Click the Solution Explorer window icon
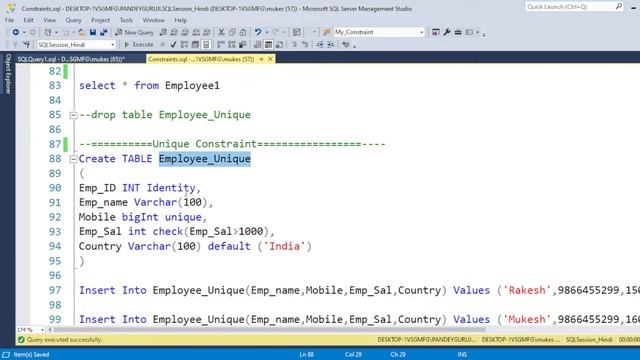 pos(436,32)
